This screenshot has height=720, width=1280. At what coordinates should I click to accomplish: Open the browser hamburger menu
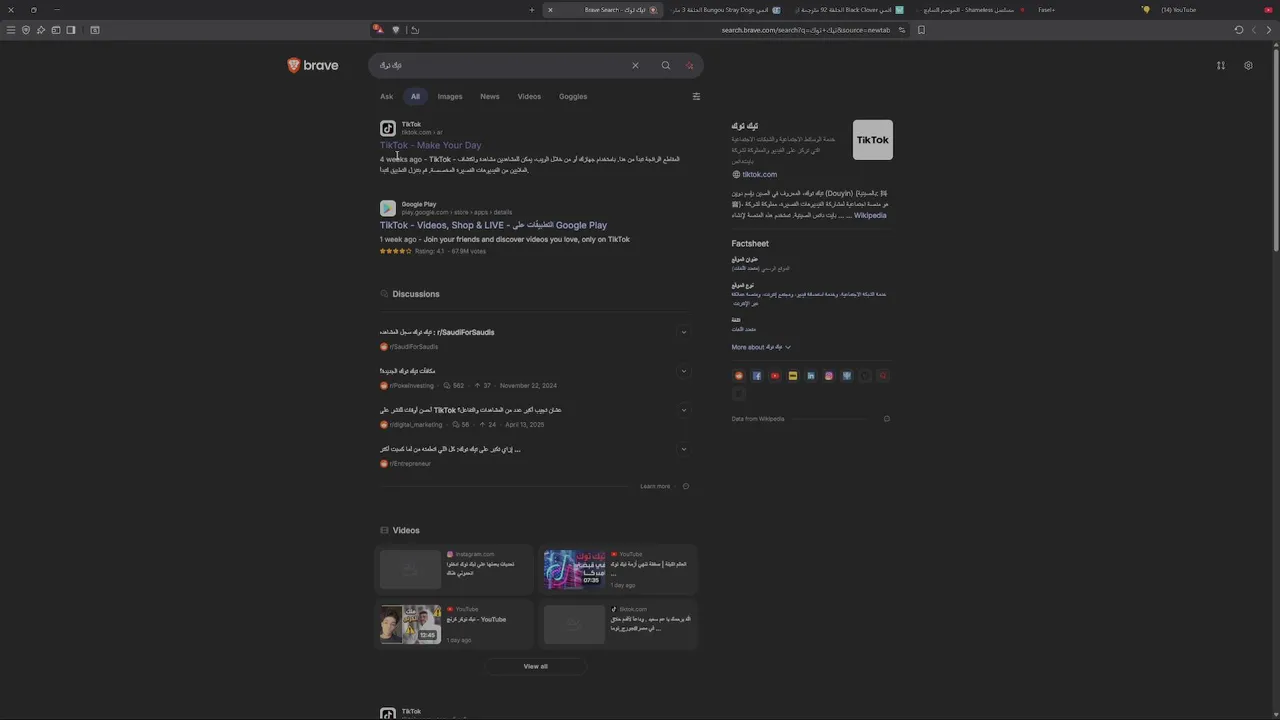[x=11, y=30]
